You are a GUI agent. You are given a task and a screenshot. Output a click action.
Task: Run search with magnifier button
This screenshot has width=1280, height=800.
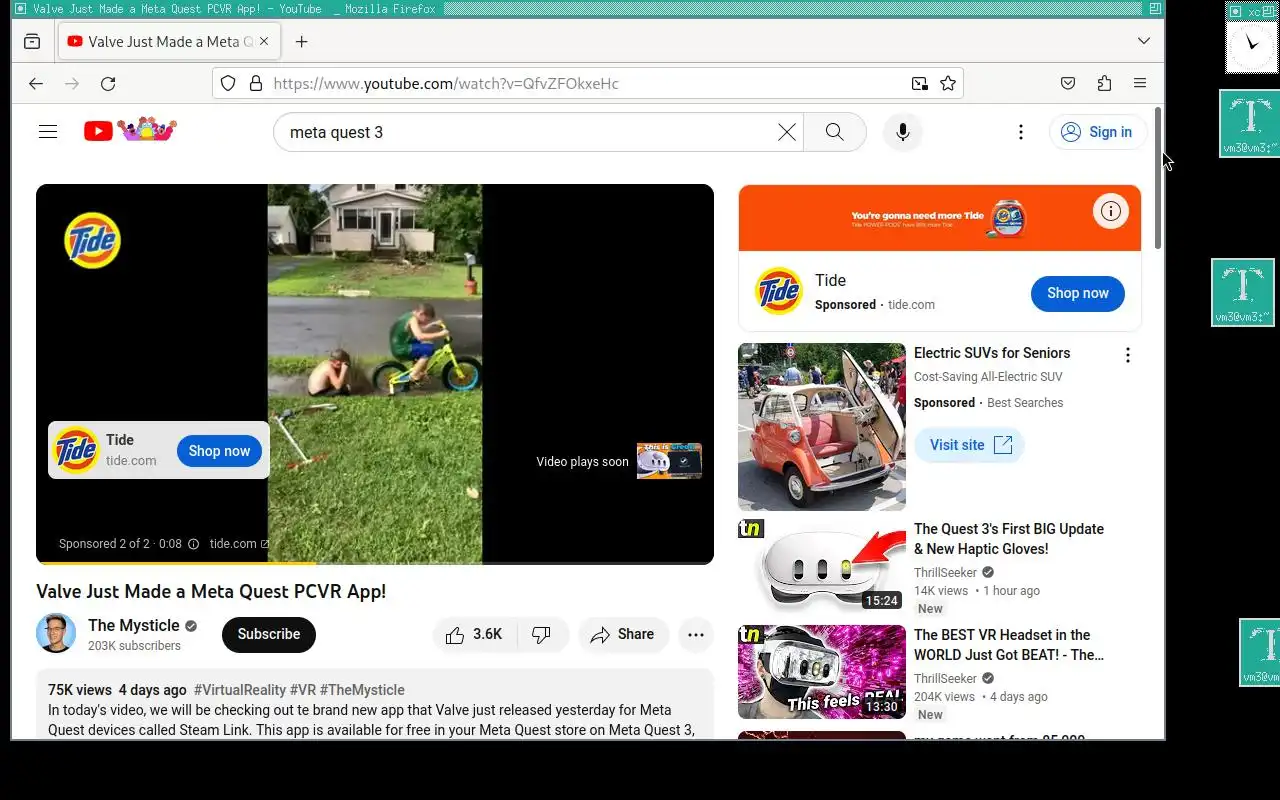[835, 132]
